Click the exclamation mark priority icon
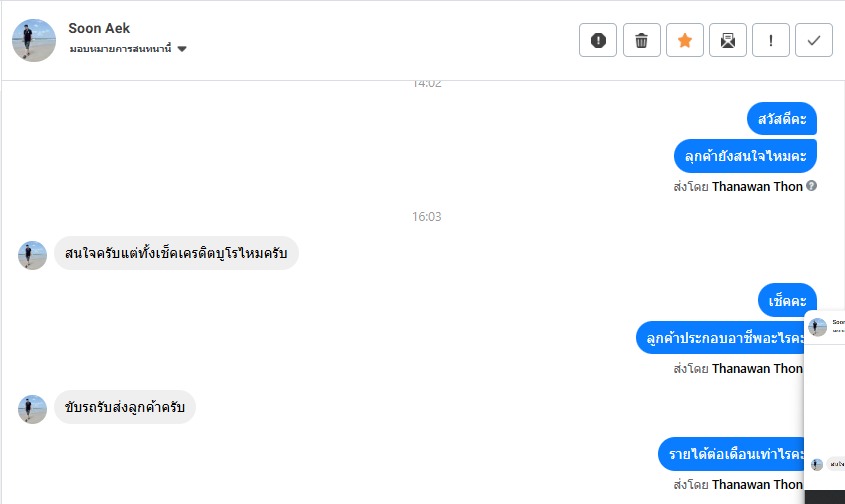845x504 pixels. [771, 40]
